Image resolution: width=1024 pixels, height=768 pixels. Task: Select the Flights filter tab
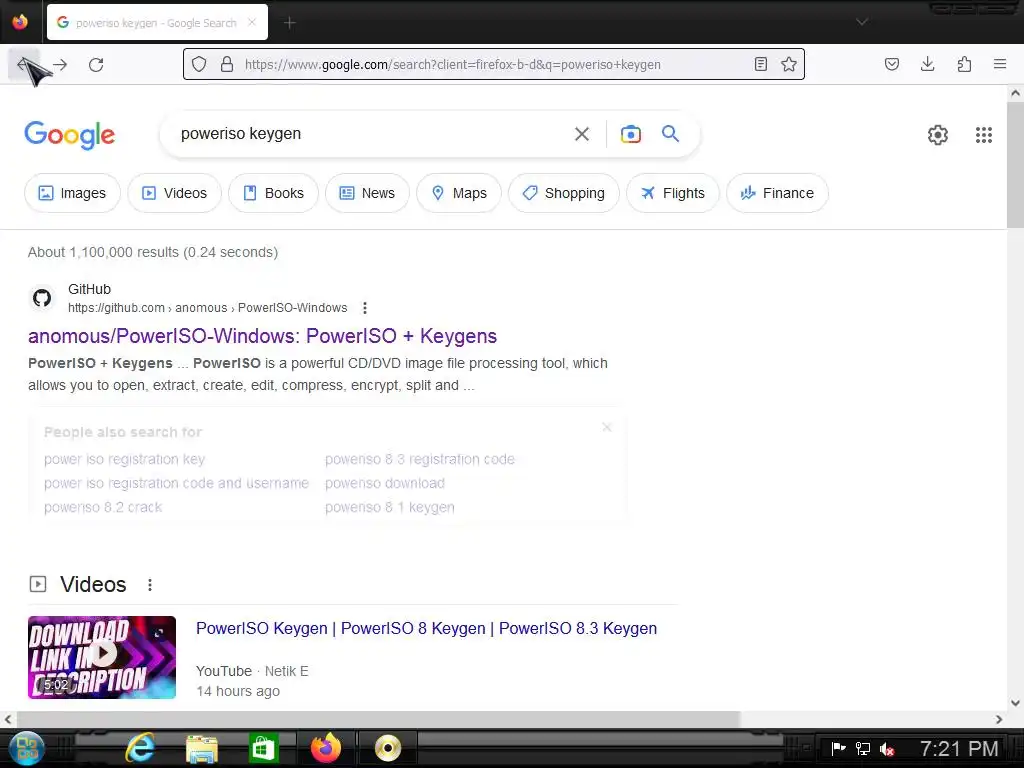673,193
